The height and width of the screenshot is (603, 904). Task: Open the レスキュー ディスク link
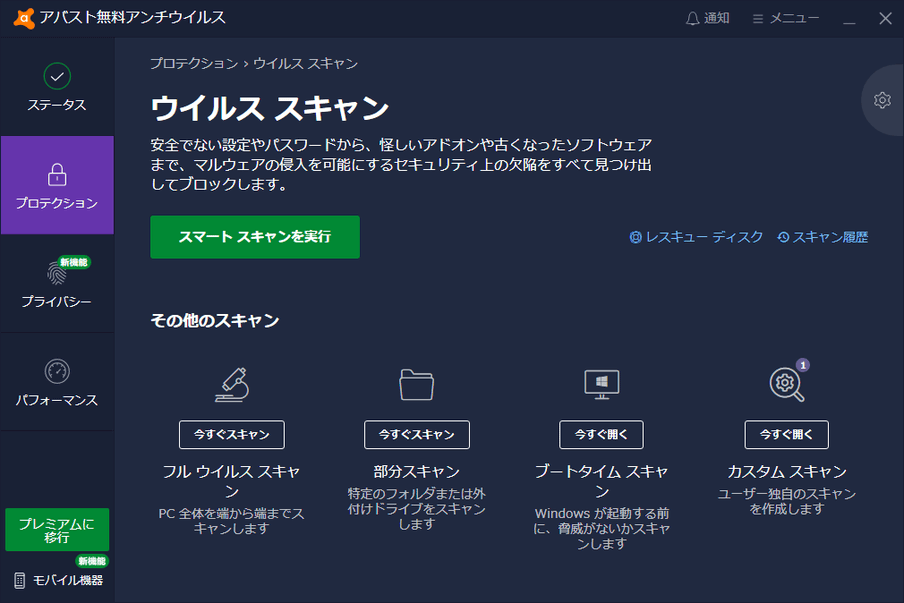[x=696, y=237]
